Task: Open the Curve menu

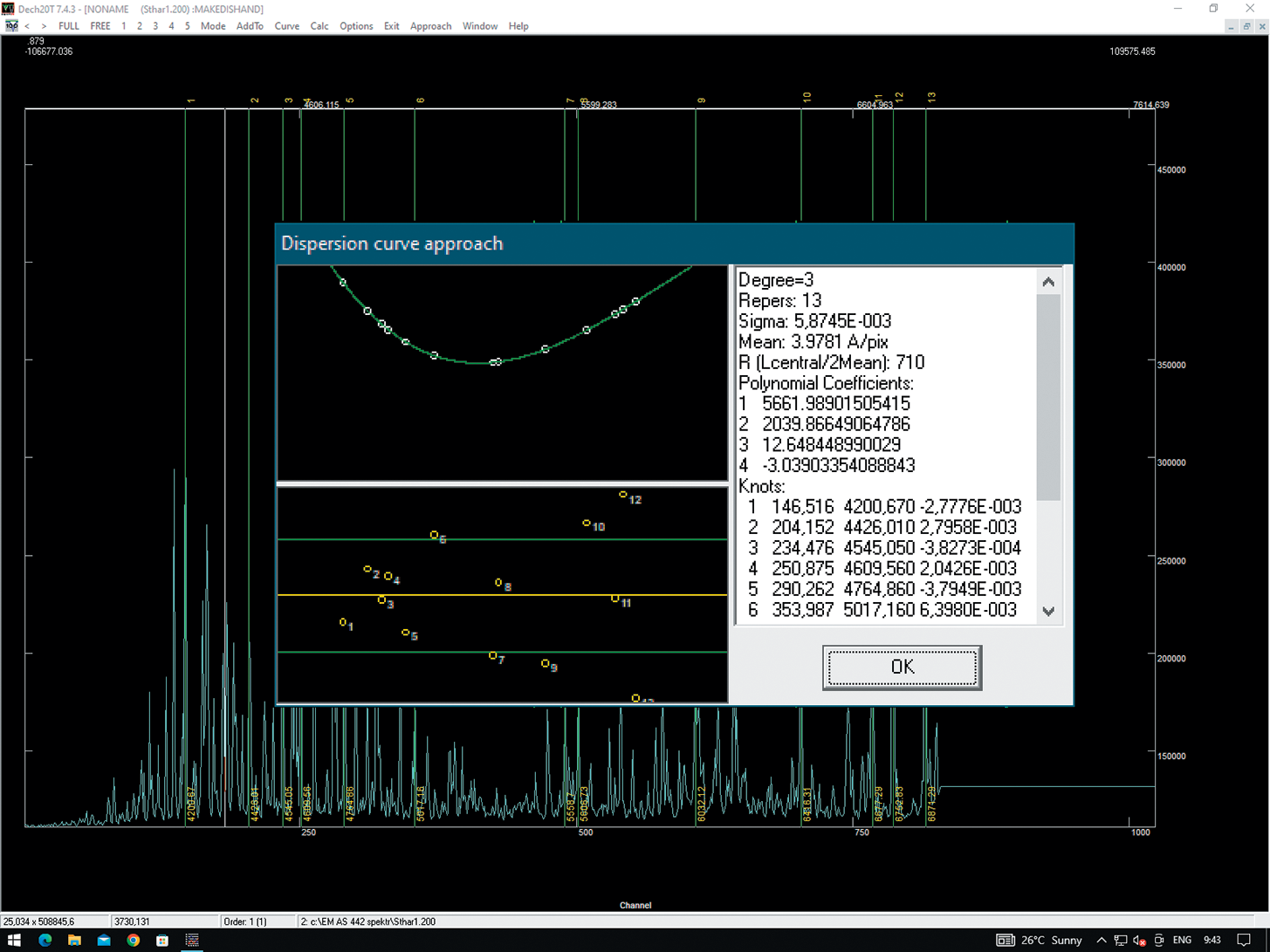Action: 286,26
